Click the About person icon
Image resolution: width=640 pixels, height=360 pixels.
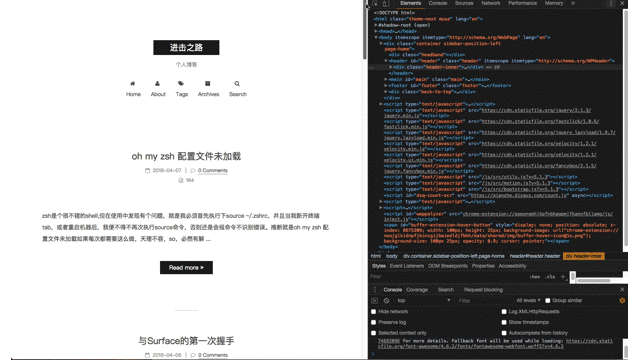(158, 83)
